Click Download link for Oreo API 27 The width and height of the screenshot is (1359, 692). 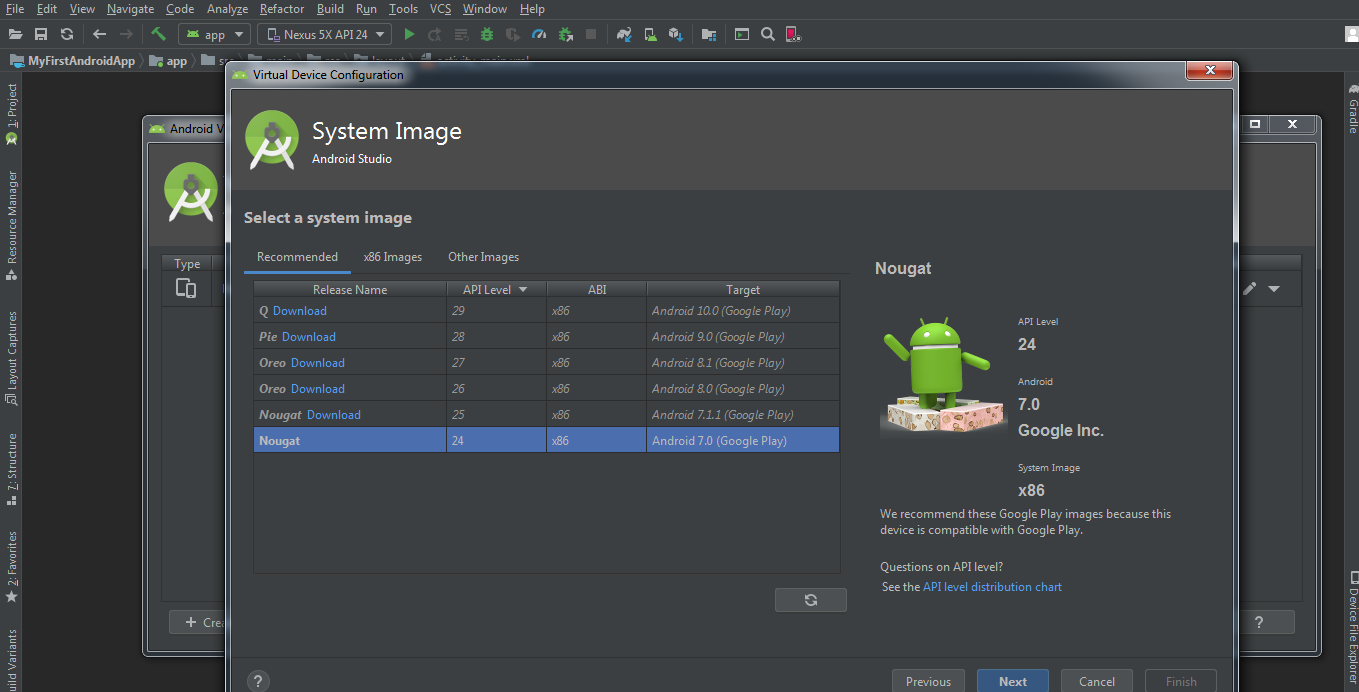[318, 363]
